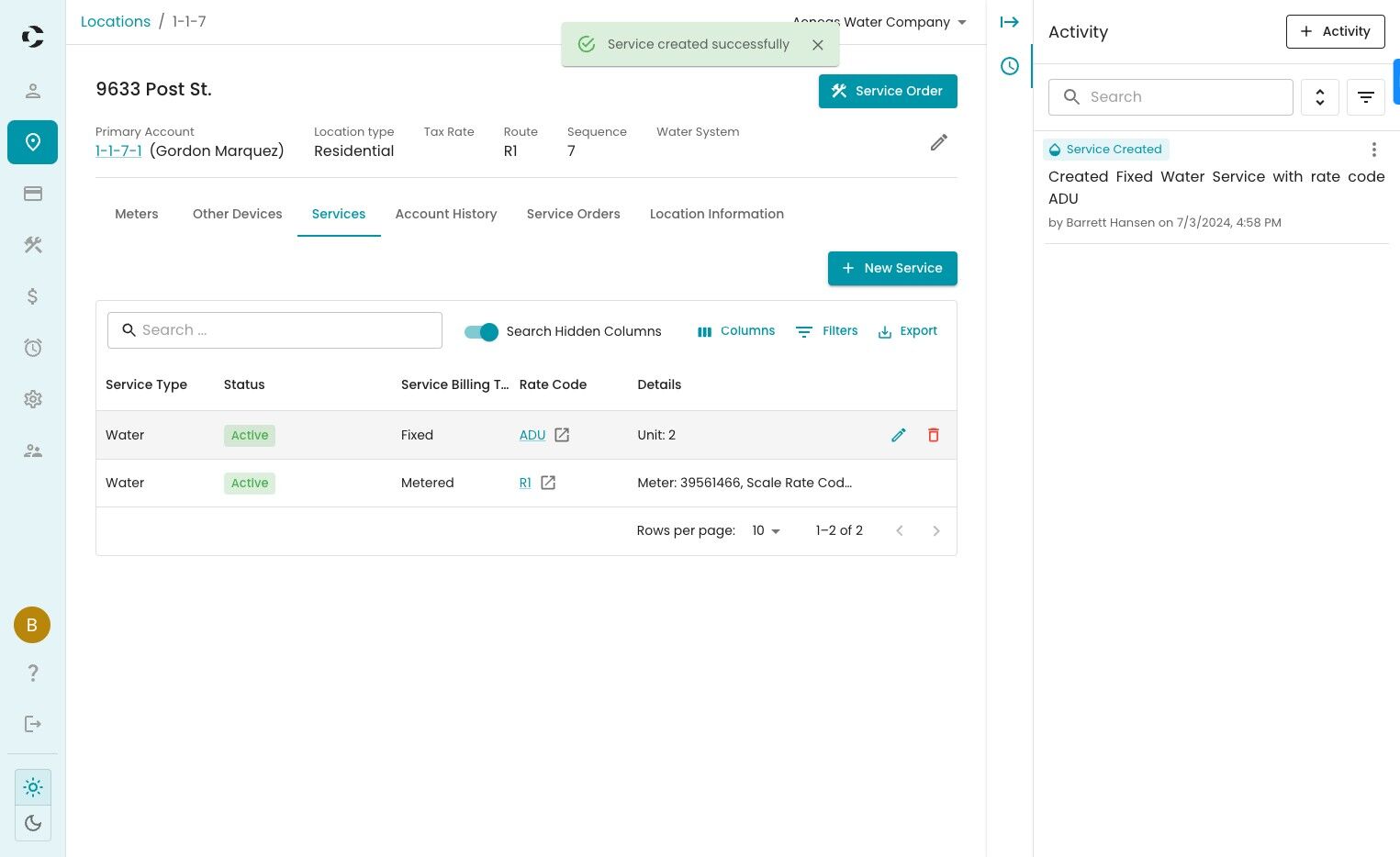Open the Service Created activity options menu
The width and height of the screenshot is (1400, 857).
(1373, 150)
